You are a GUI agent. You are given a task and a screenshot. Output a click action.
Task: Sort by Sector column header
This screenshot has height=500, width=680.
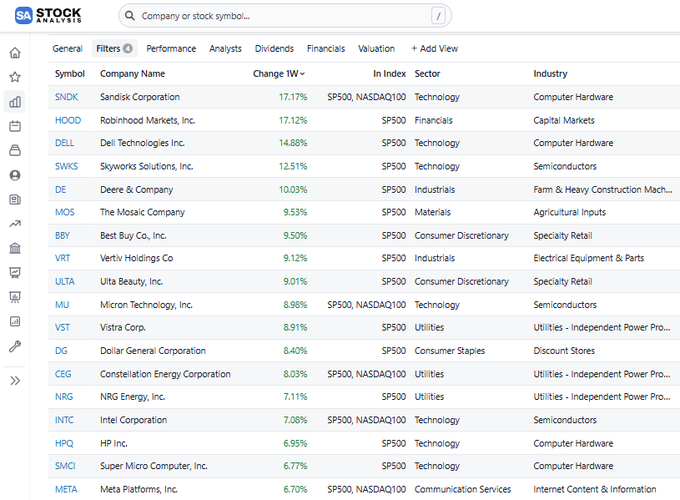pos(427,74)
